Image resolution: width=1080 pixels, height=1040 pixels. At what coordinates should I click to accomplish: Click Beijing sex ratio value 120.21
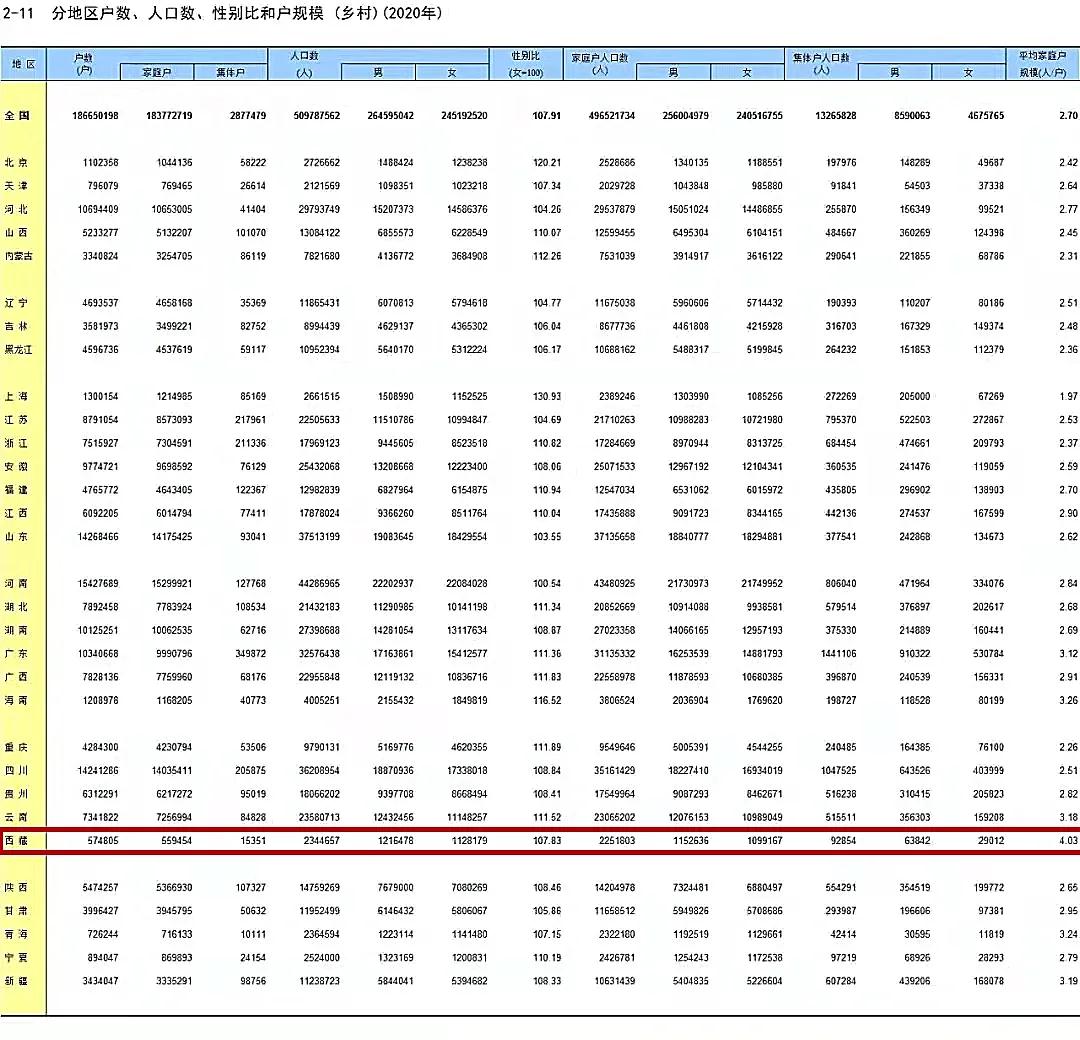coord(547,163)
